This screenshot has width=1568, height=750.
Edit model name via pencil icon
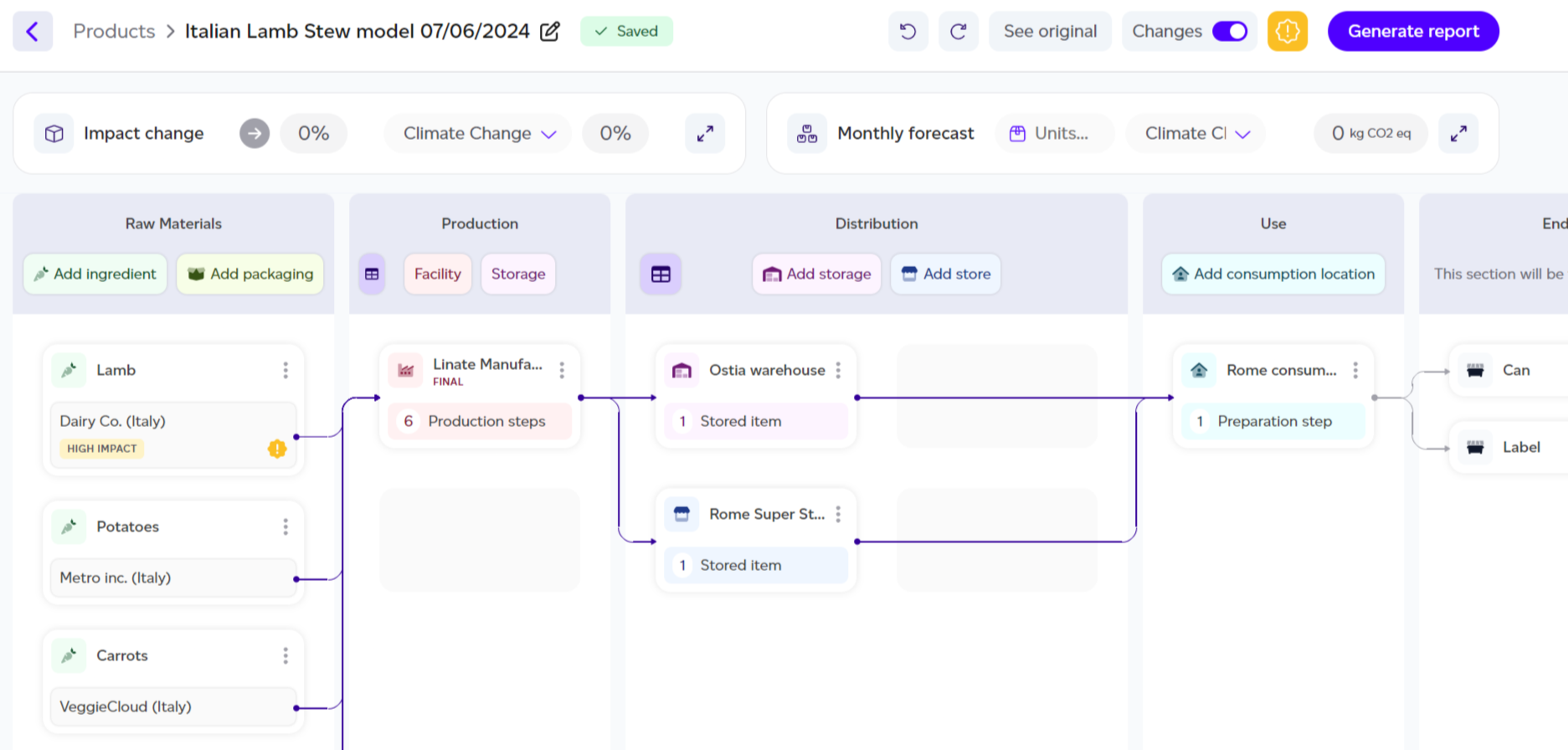point(550,32)
